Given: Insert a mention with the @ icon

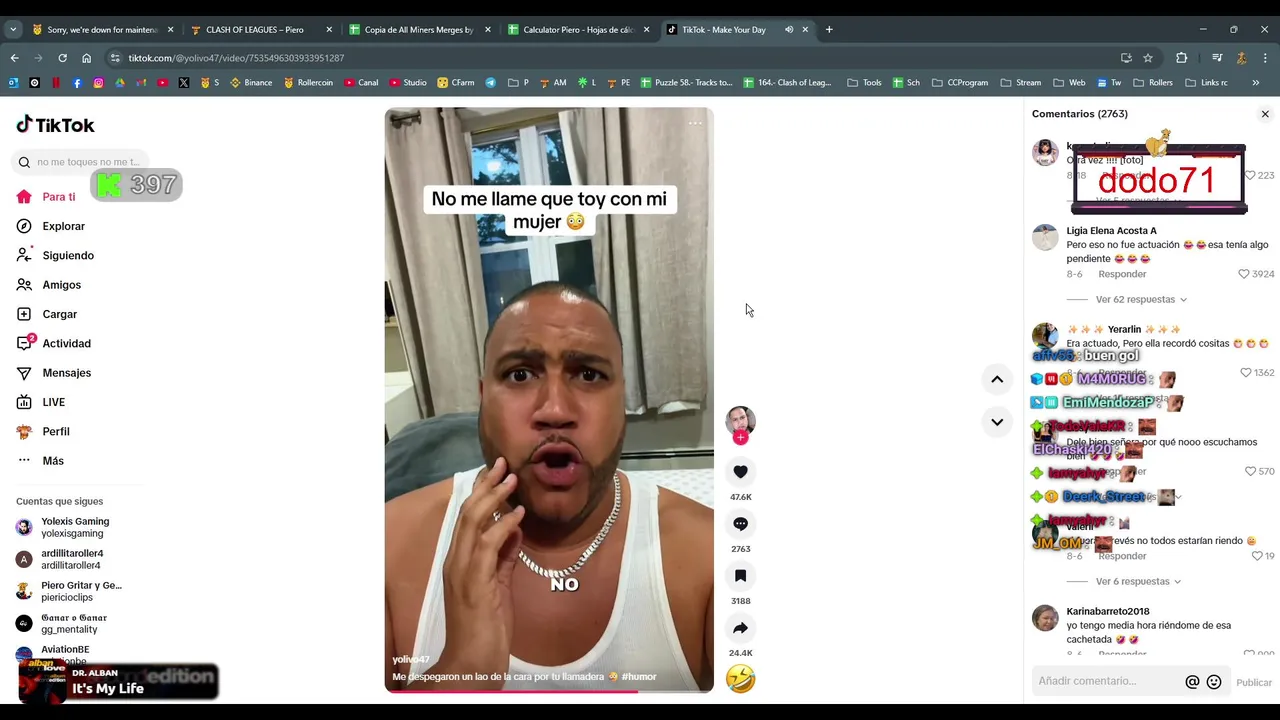Looking at the screenshot, I should [x=1192, y=682].
